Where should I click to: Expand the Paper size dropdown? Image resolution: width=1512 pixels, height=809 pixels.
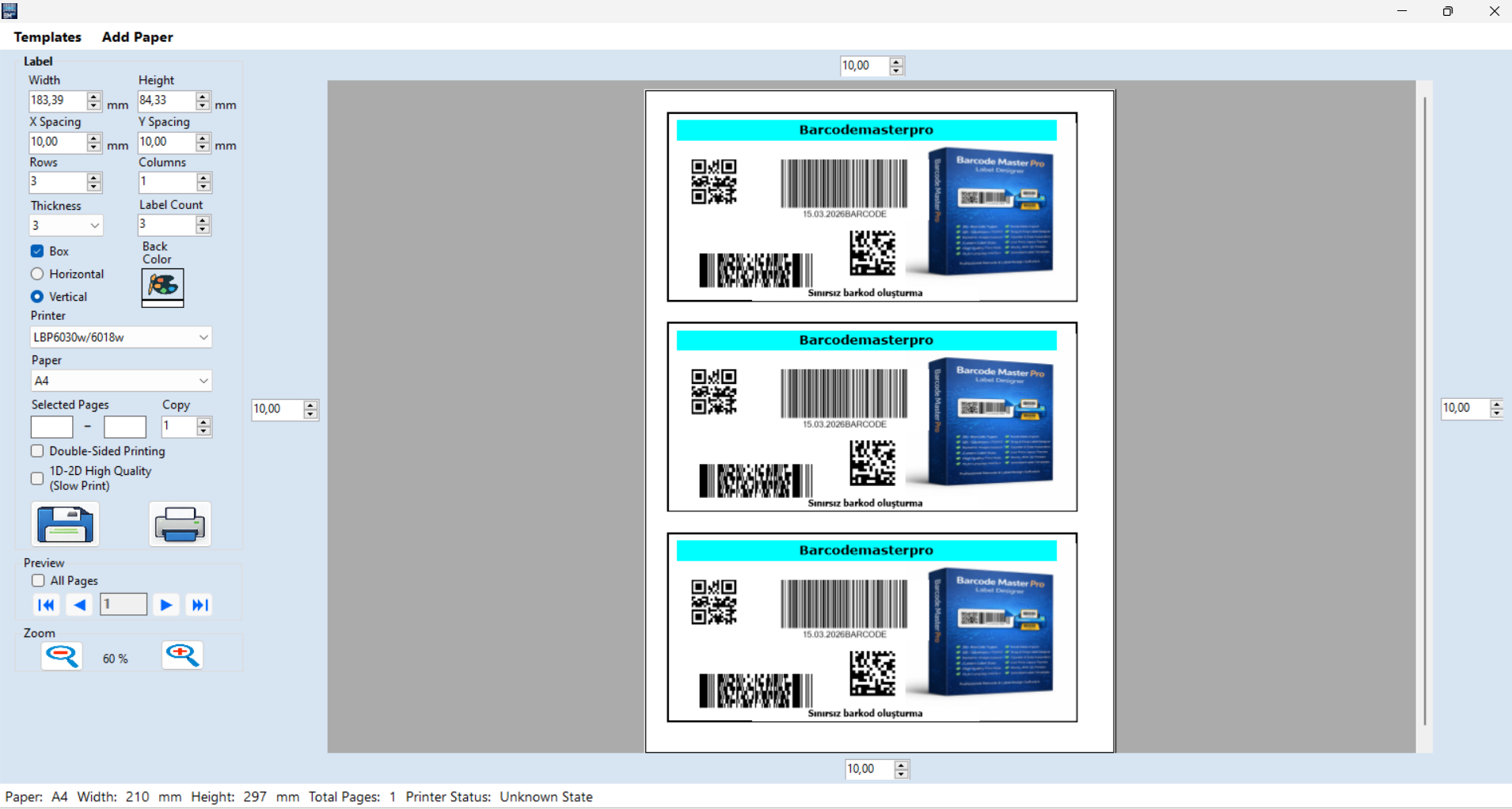coord(121,381)
